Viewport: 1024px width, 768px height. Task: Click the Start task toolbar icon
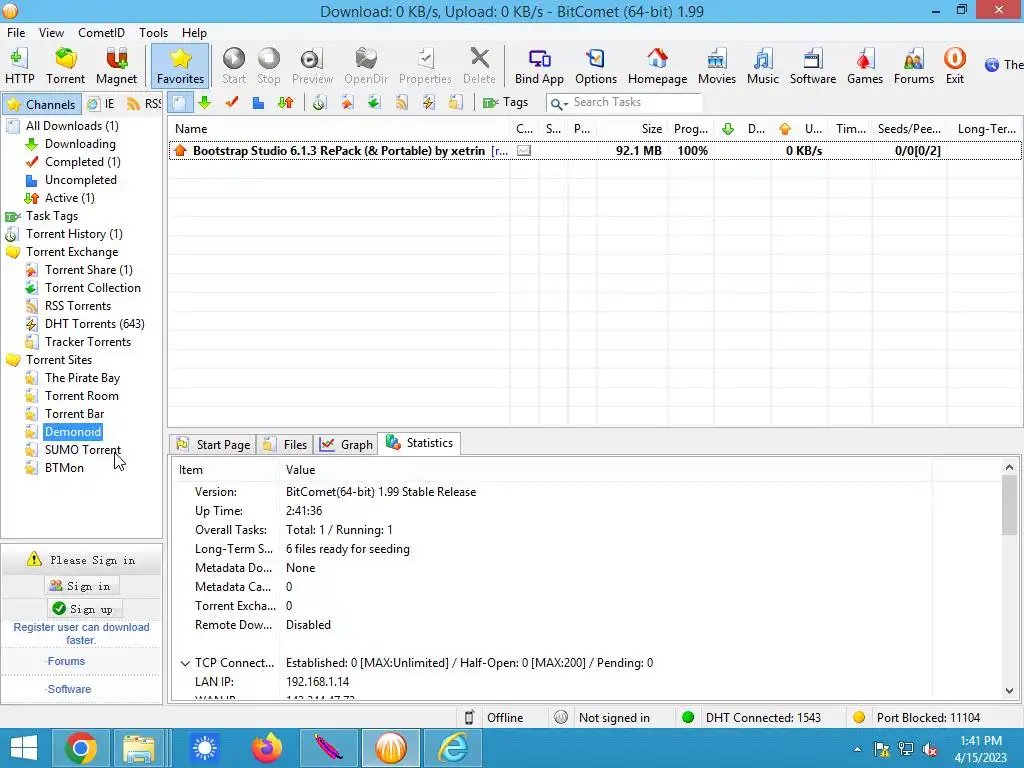tap(234, 66)
